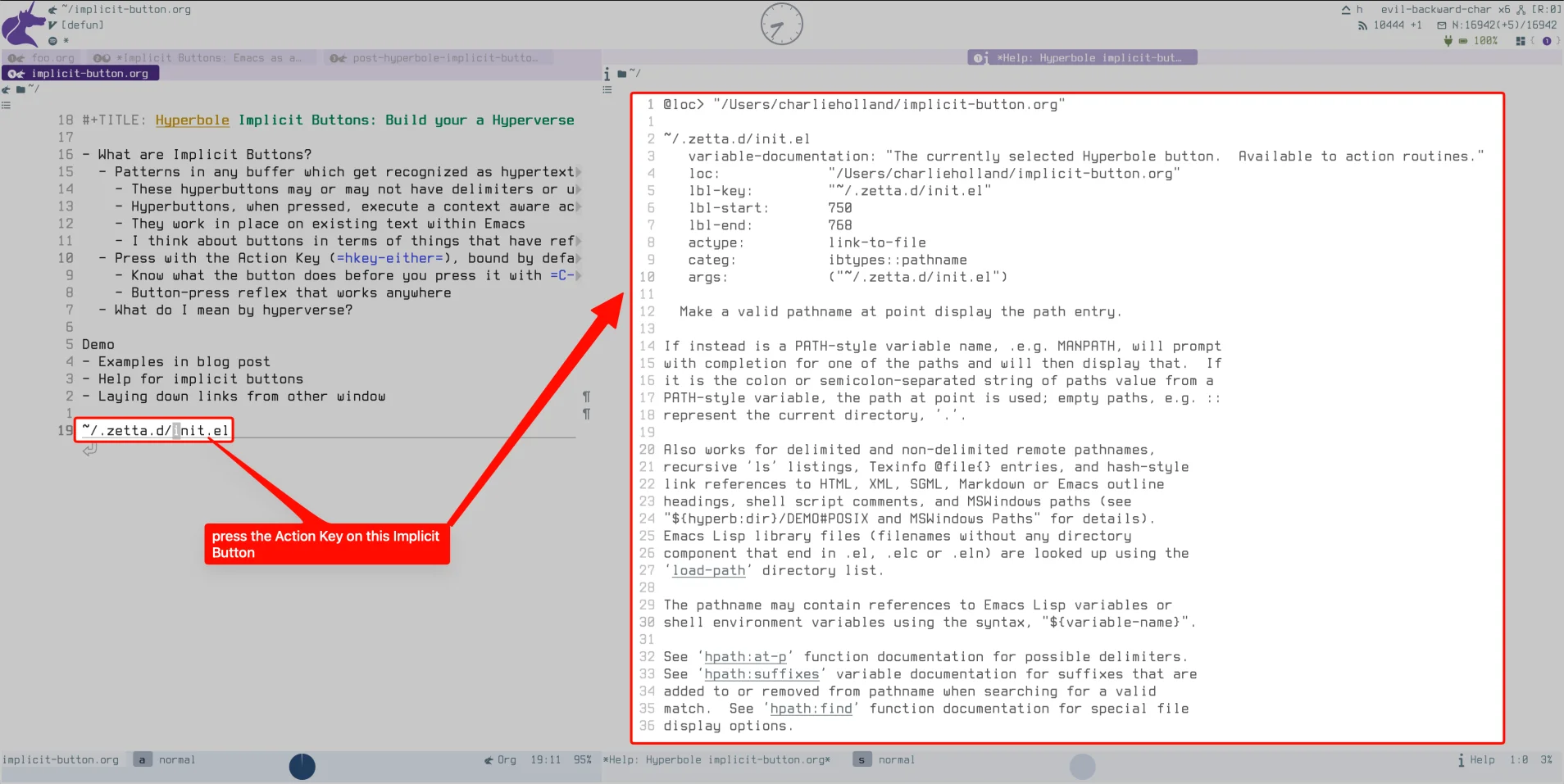The image size is (1564, 784).
Task: Click the eject-style keypress icon before h
Action: point(1346,10)
